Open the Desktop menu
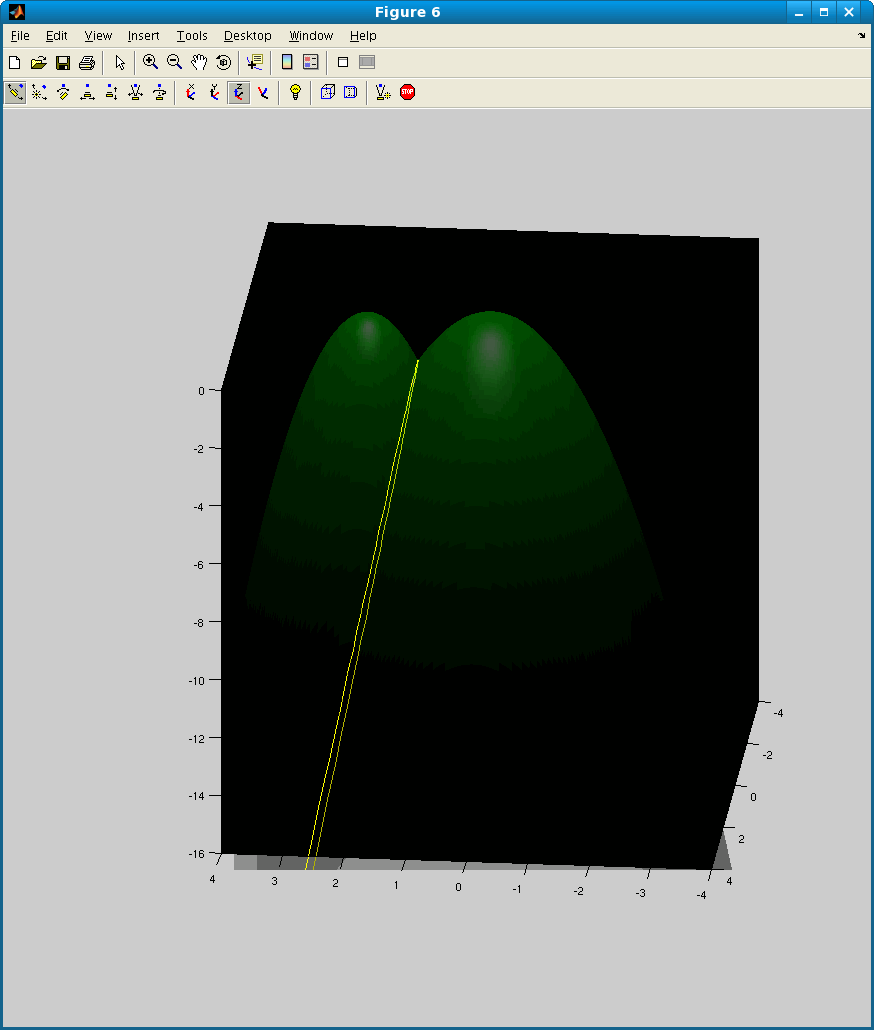Screen dimensions: 874x1030 [248, 35]
